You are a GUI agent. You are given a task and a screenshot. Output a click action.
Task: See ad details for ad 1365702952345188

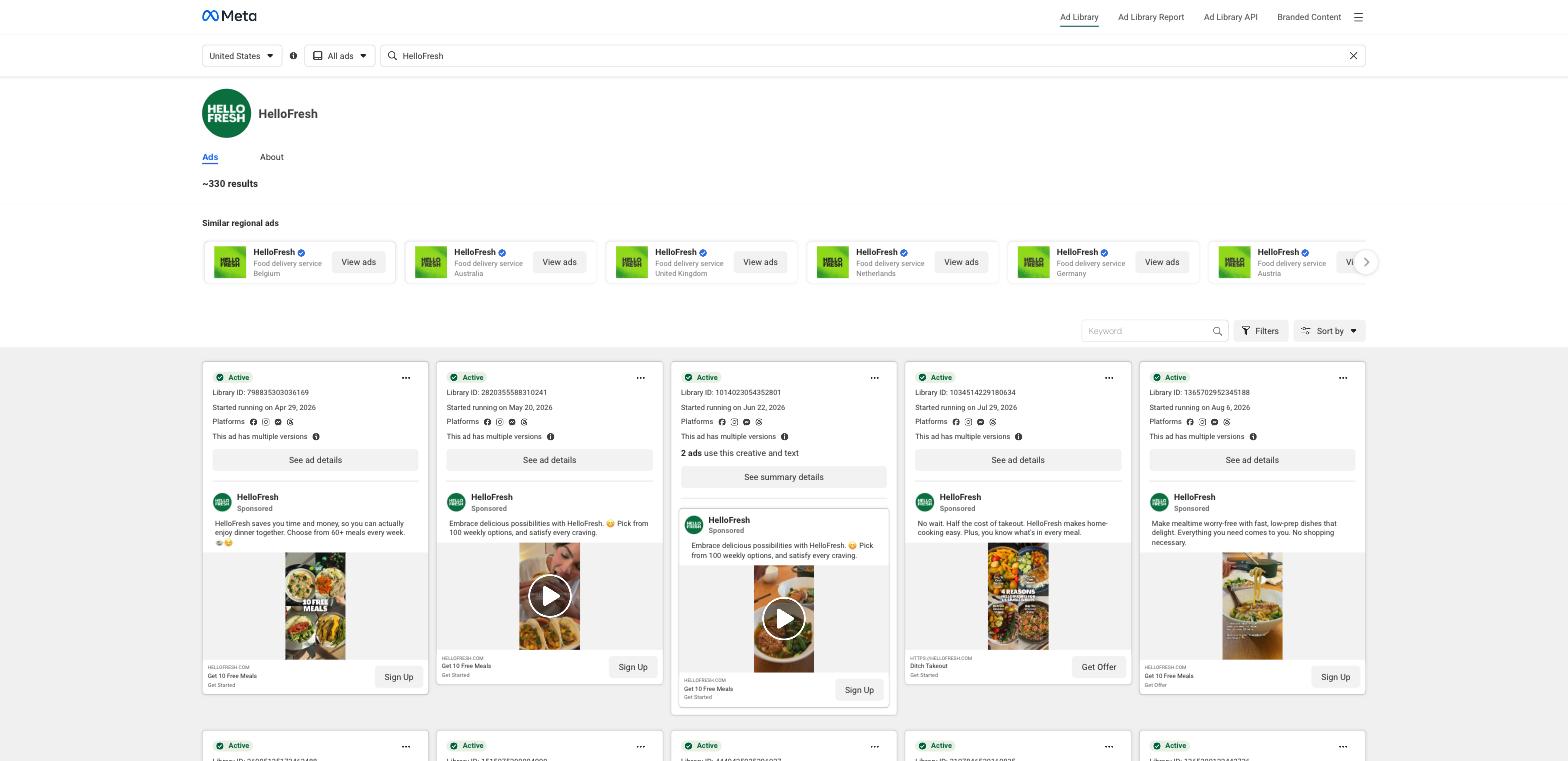point(1252,460)
